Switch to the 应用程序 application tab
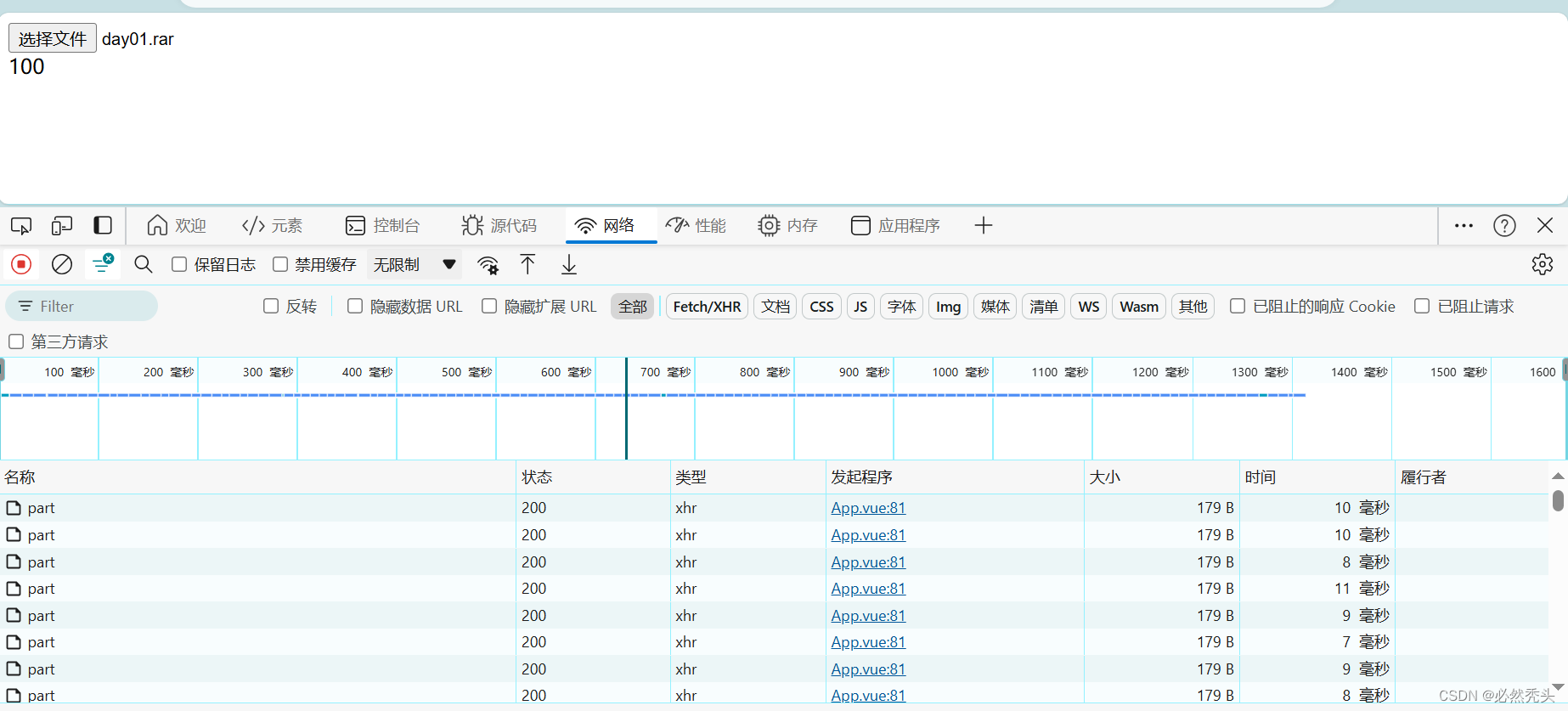The image size is (1568, 711). [895, 225]
